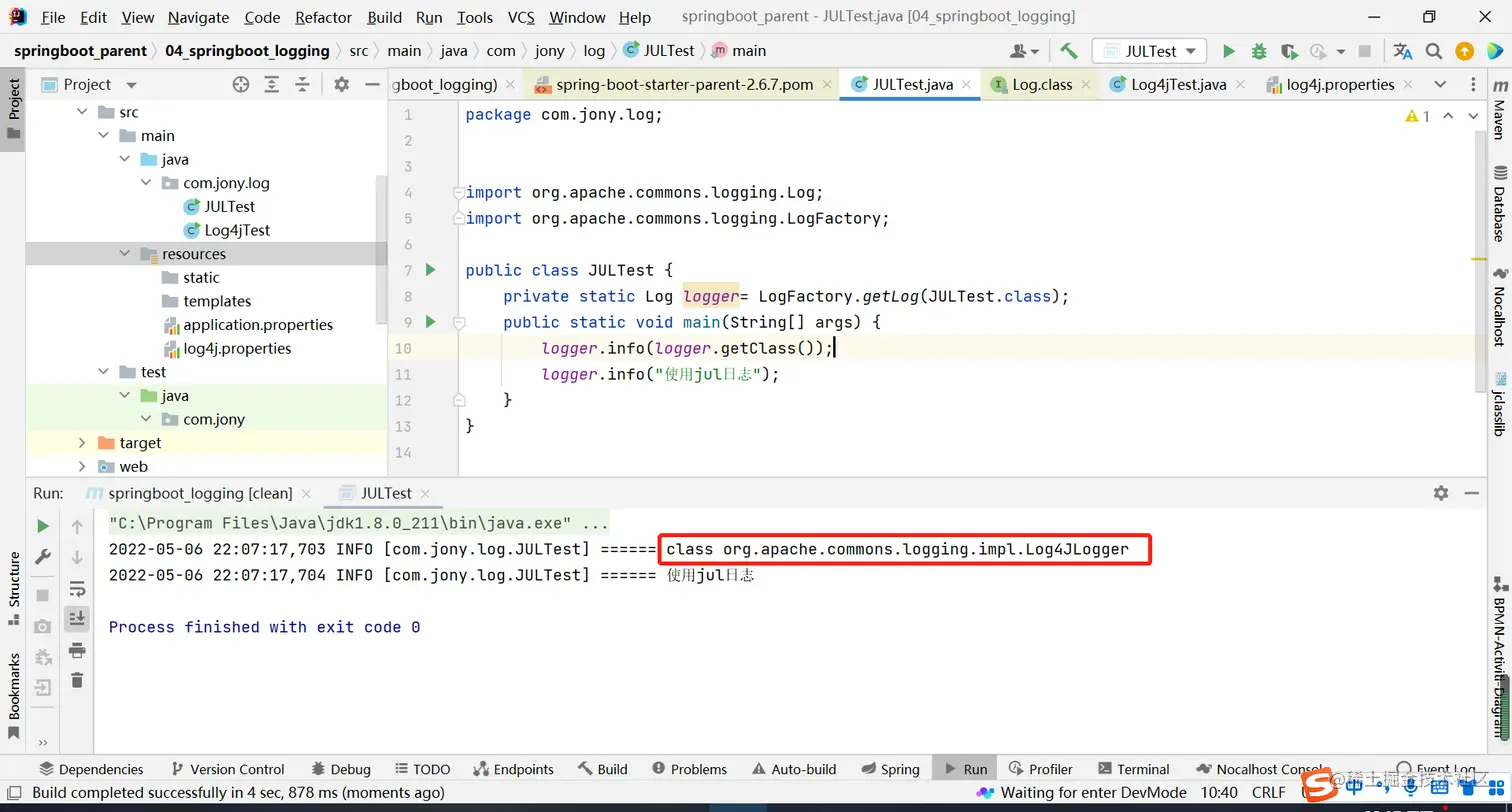
Task: Rerun JULTest from the Run panel
Action: (x=43, y=526)
